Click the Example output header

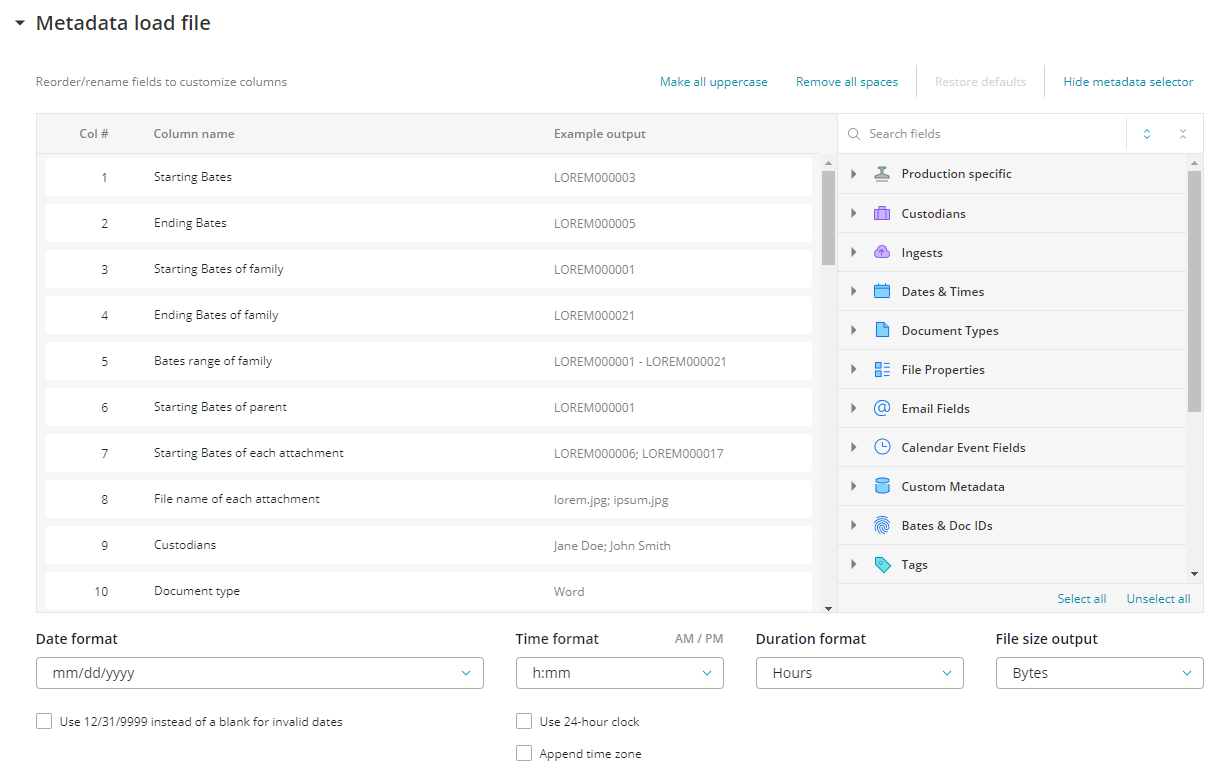pos(600,134)
